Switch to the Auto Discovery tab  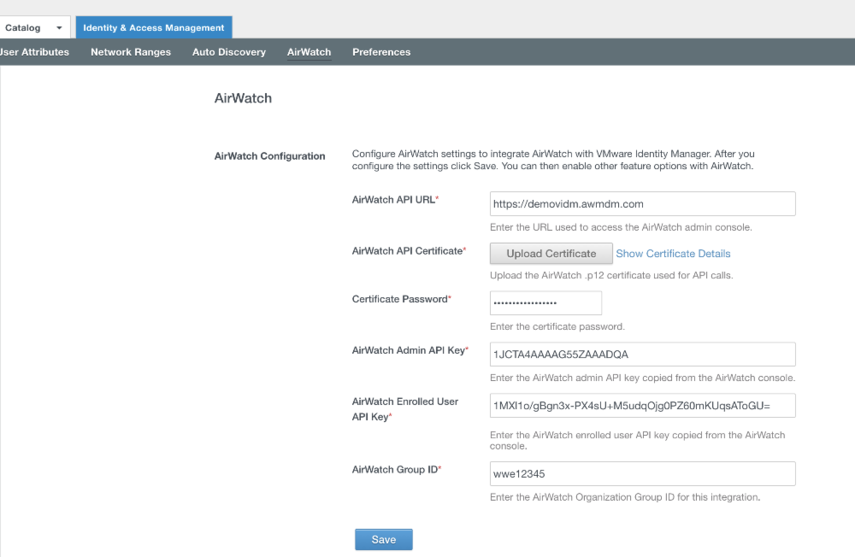click(228, 52)
